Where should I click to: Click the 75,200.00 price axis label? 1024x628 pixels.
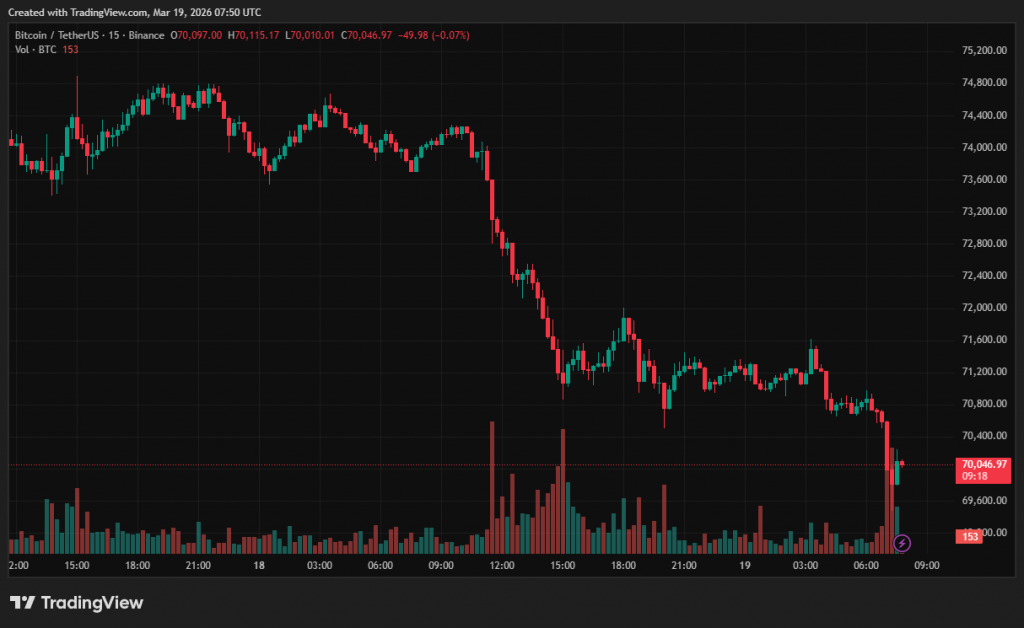(982, 51)
